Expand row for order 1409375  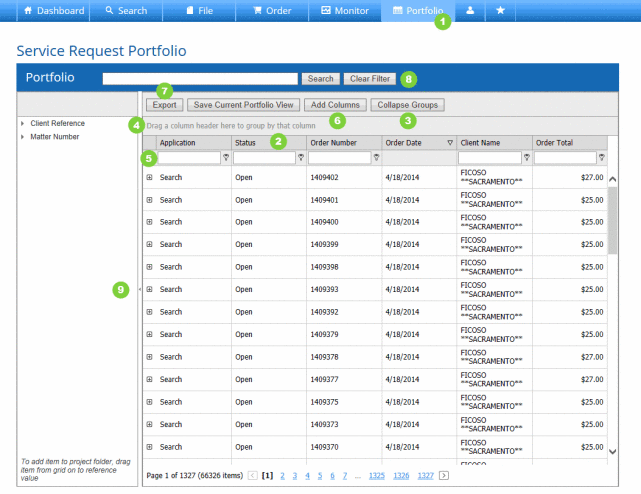pos(150,402)
